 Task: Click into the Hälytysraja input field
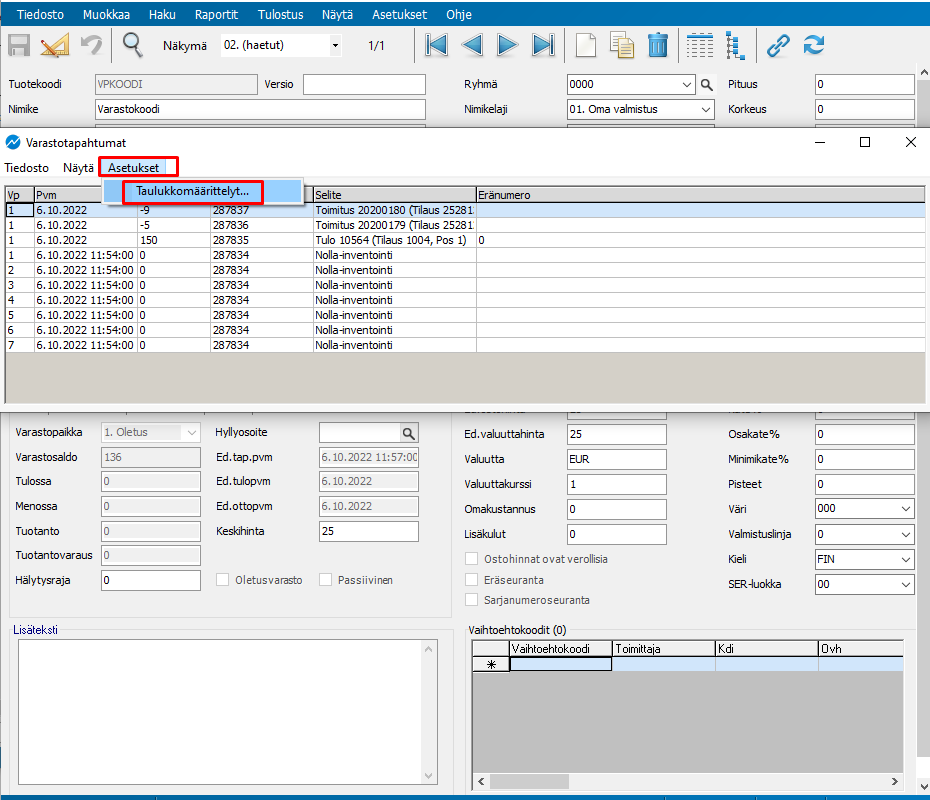pyautogui.click(x=150, y=580)
